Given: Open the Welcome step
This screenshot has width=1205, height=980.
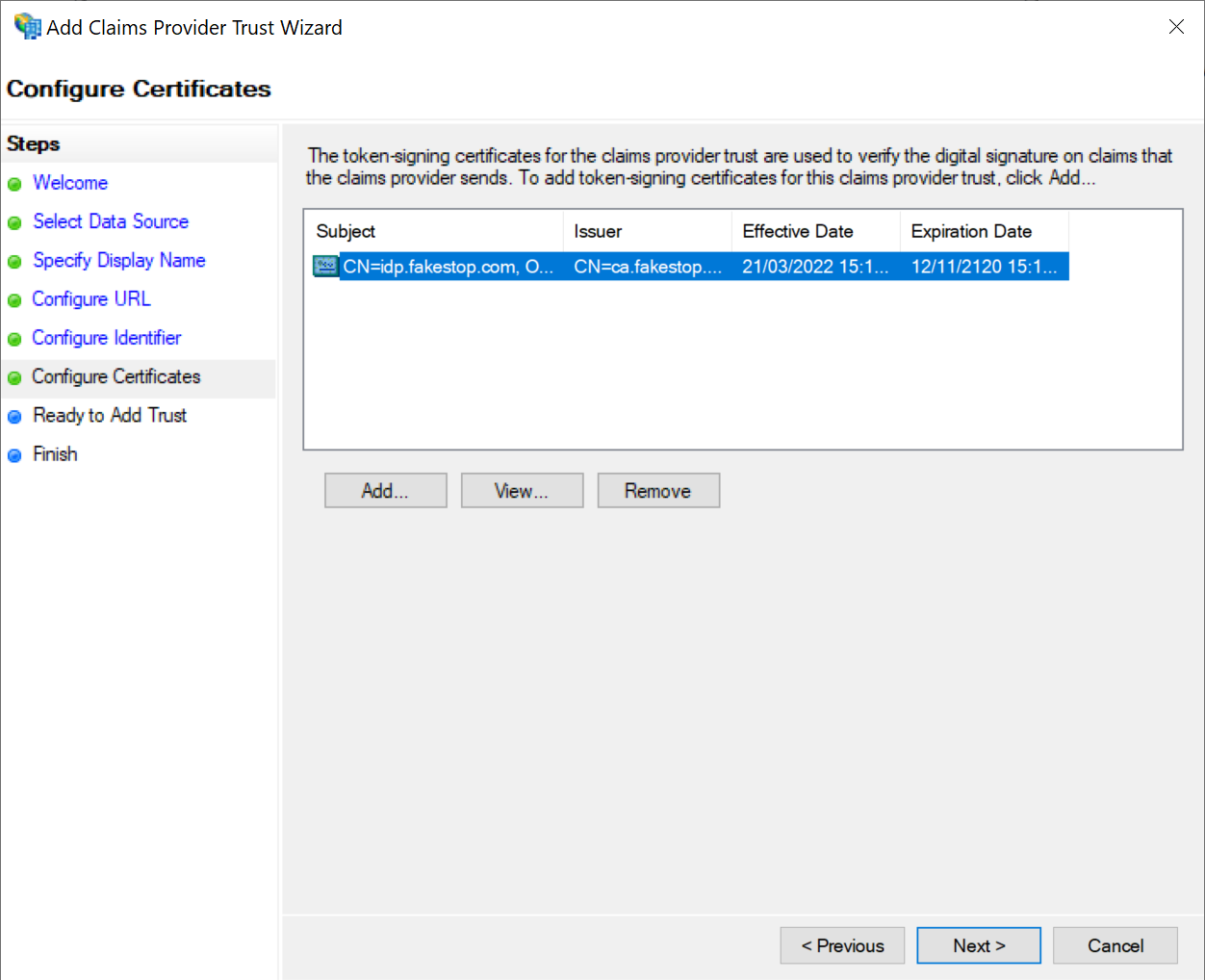Looking at the screenshot, I should point(70,183).
